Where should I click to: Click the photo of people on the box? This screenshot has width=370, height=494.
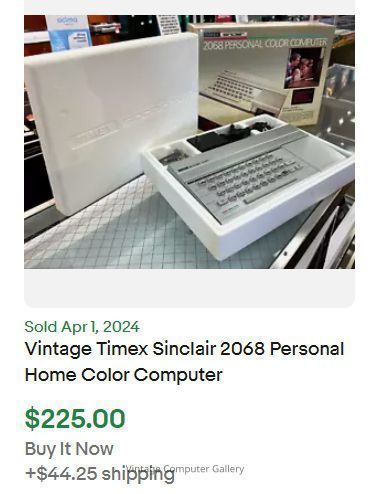point(304,68)
